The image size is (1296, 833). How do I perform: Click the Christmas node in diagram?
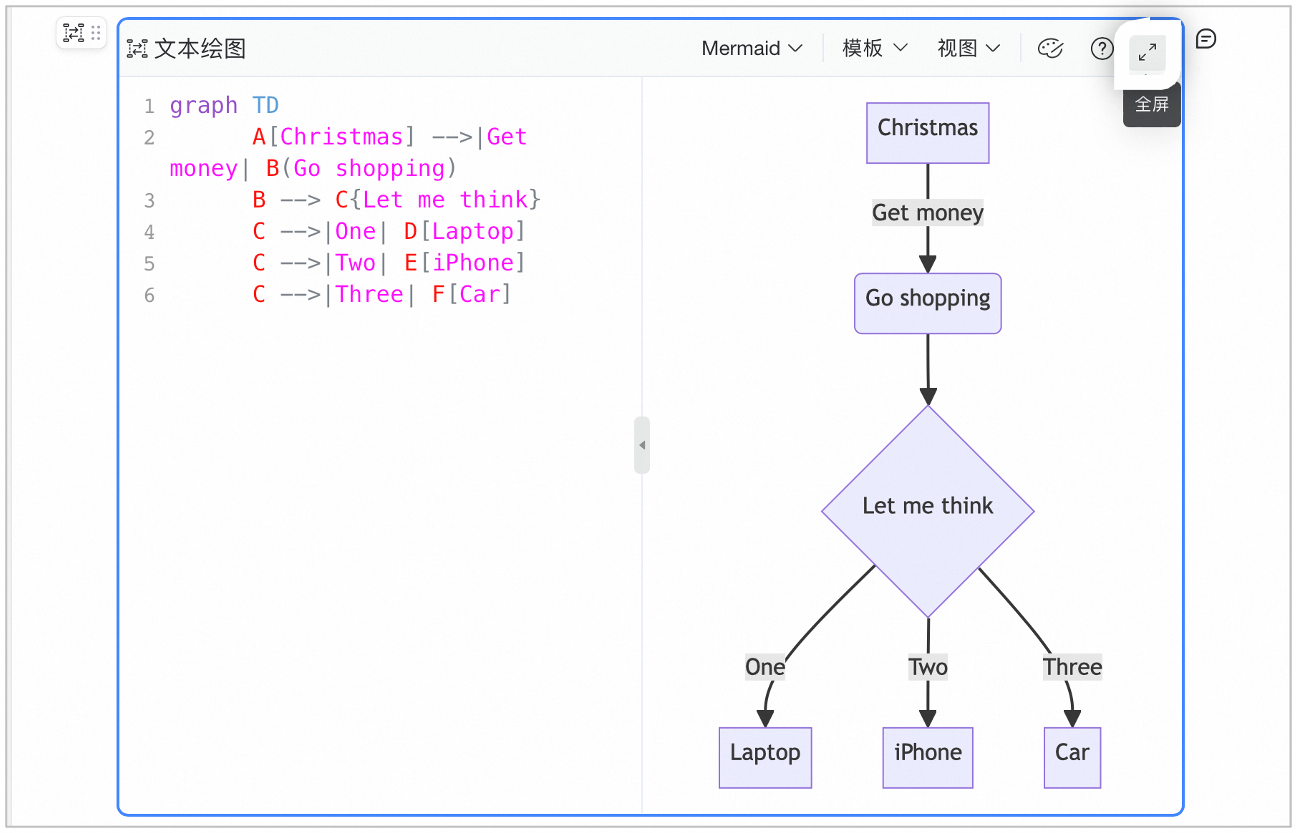[928, 133]
